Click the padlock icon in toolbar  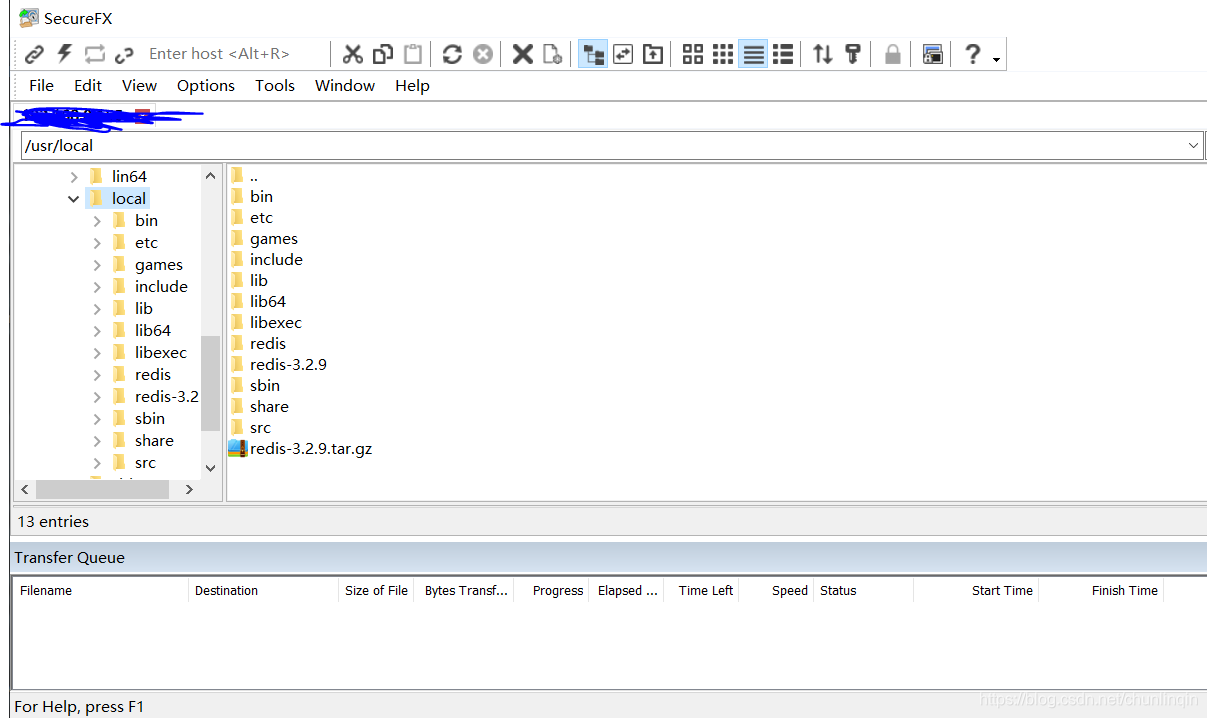[x=892, y=54]
